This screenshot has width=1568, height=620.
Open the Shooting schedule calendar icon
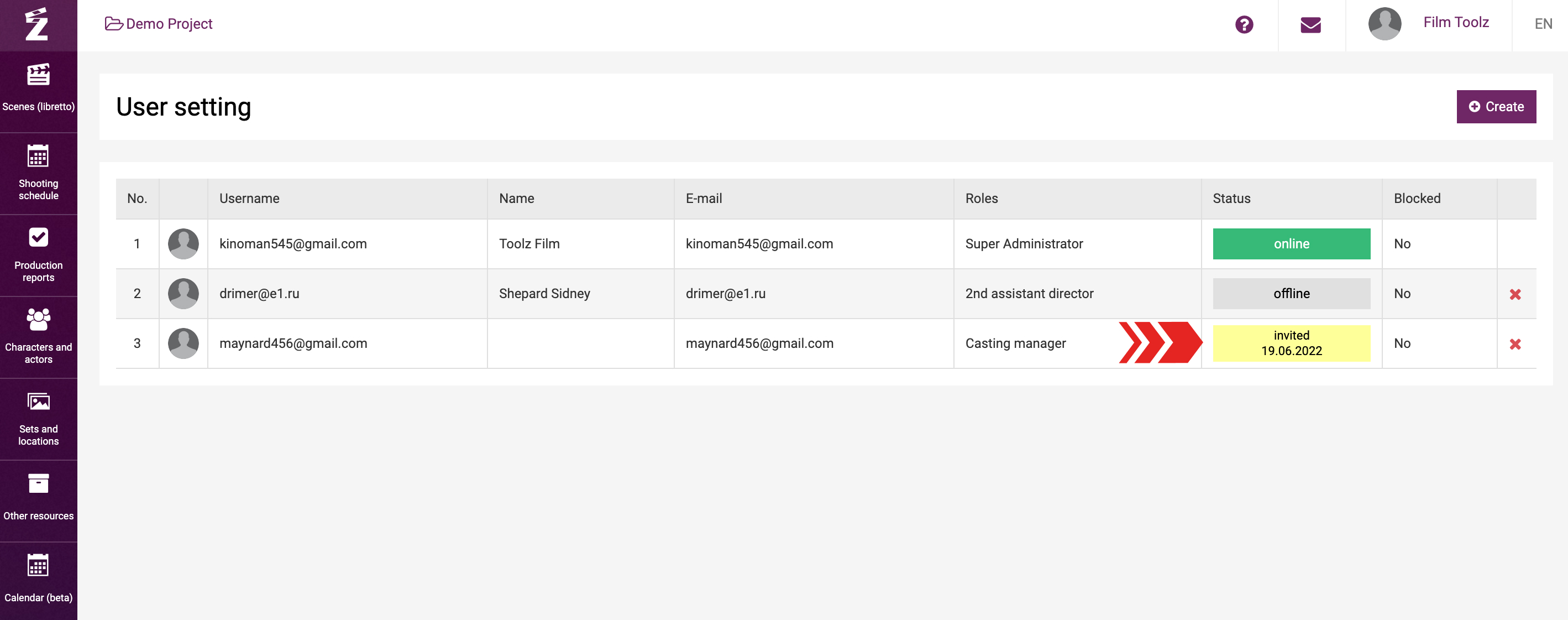(x=38, y=157)
